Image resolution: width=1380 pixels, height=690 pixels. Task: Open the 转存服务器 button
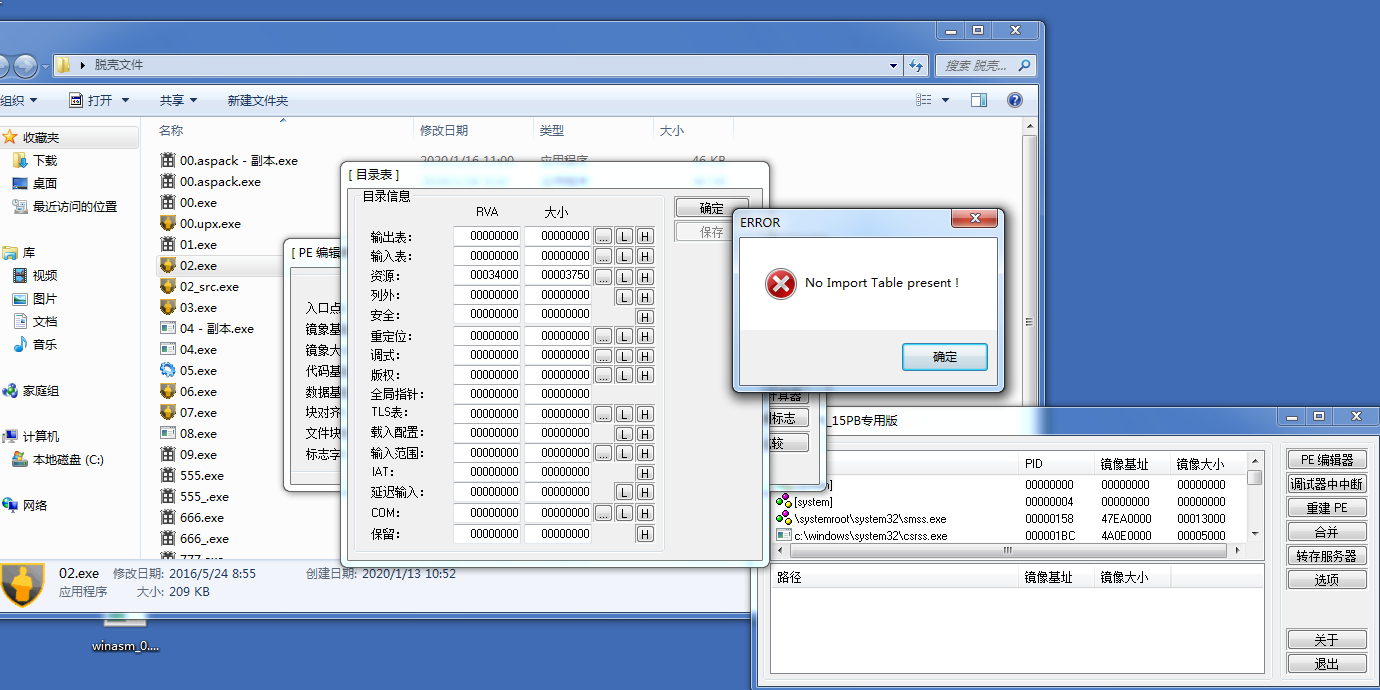[x=1326, y=556]
